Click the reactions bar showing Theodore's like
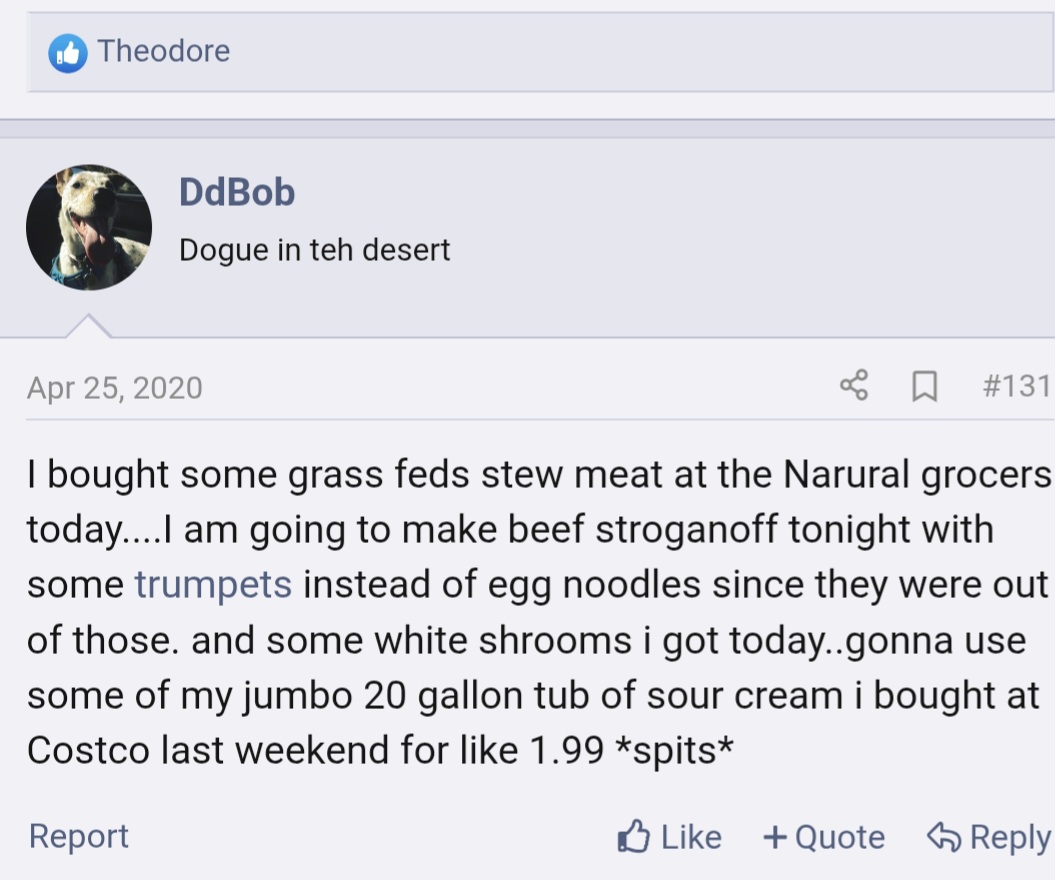 coord(600,52)
